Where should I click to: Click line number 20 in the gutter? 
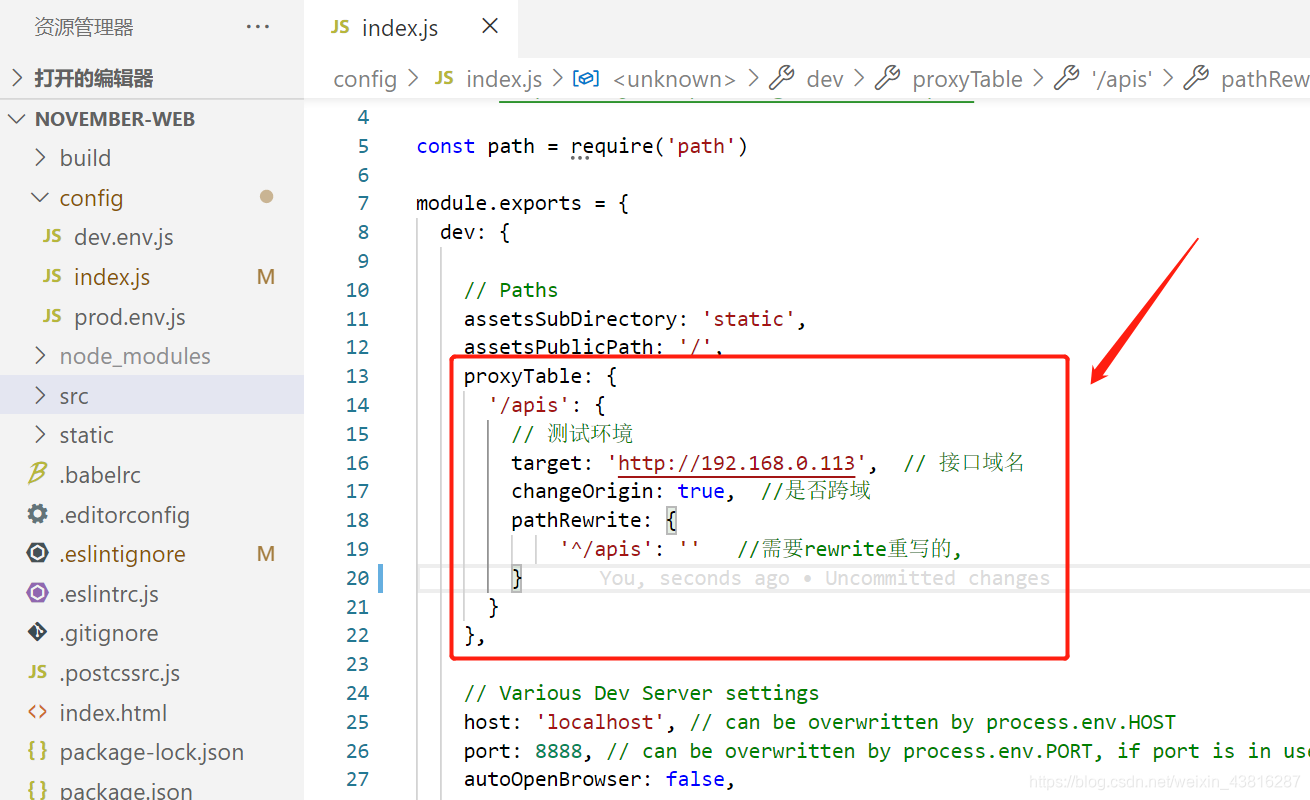point(358,578)
